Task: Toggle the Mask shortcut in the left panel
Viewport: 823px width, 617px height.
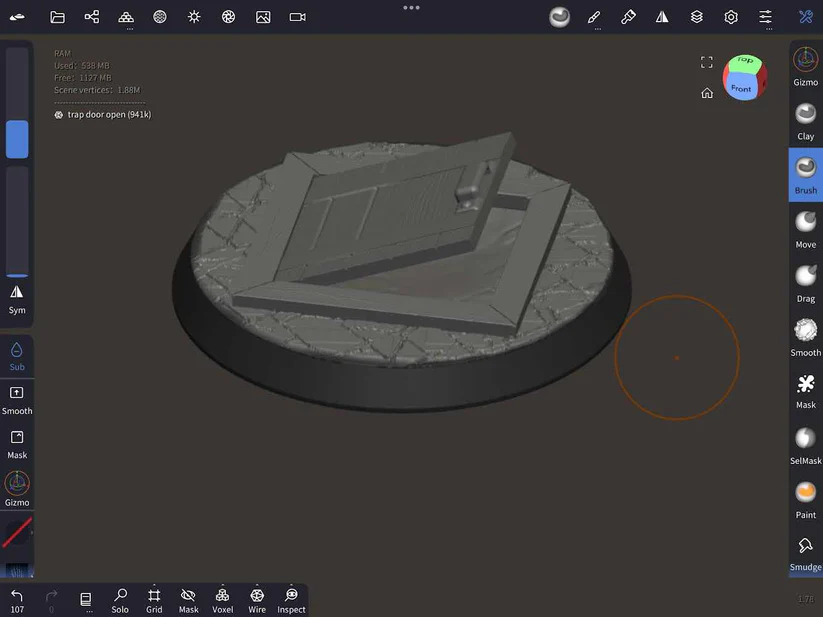Action: tap(17, 445)
